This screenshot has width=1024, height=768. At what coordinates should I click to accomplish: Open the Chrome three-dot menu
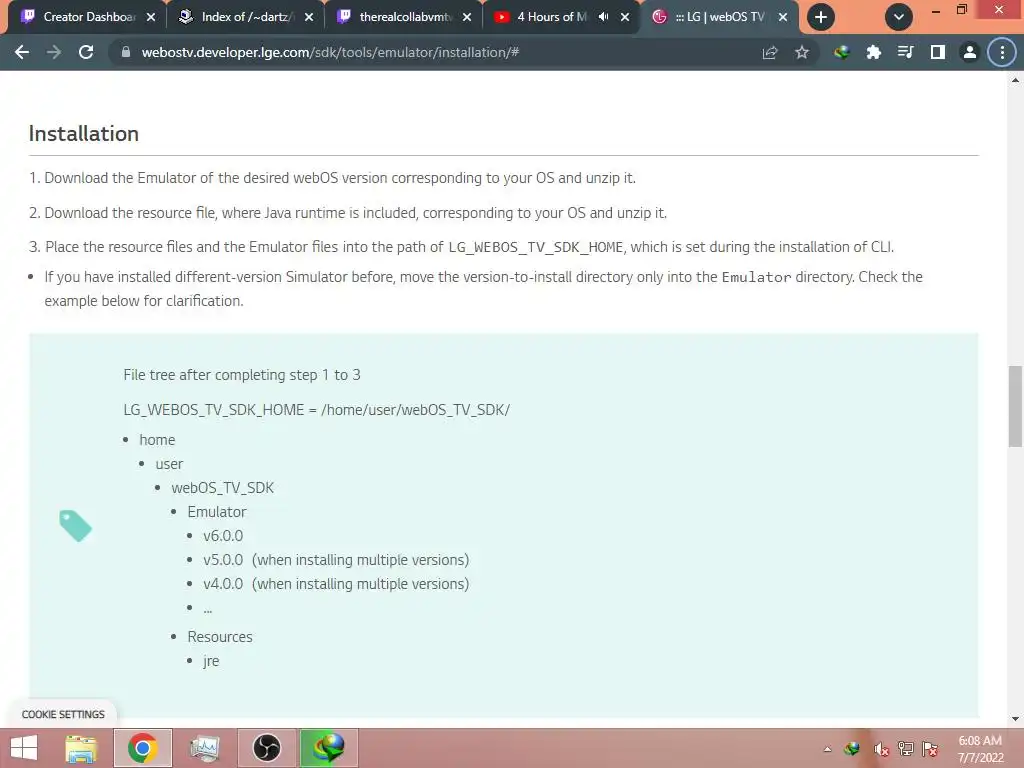pyautogui.click(x=1002, y=52)
